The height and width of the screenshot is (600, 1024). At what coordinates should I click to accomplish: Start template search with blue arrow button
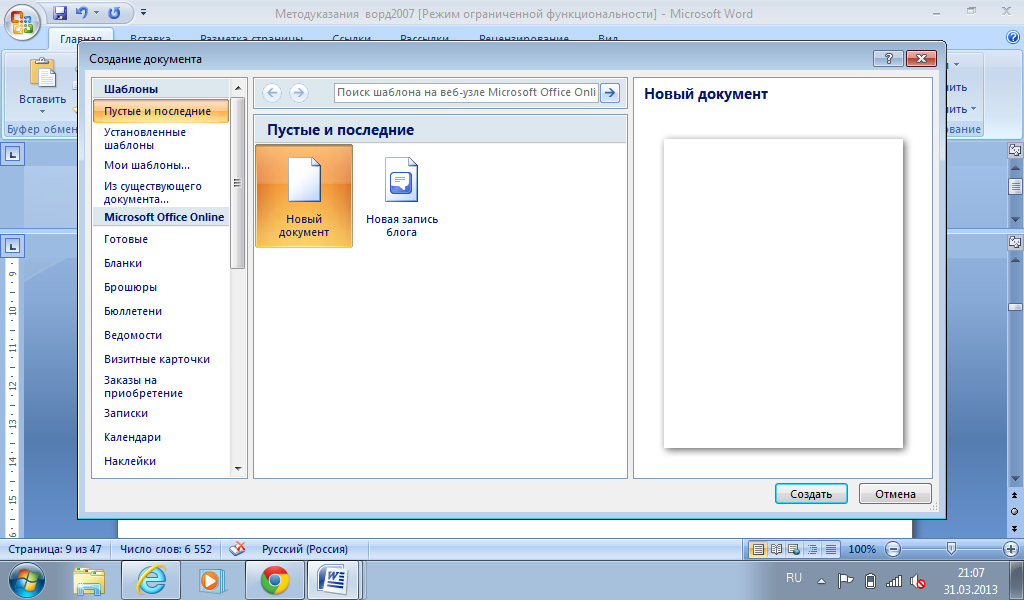pos(609,93)
